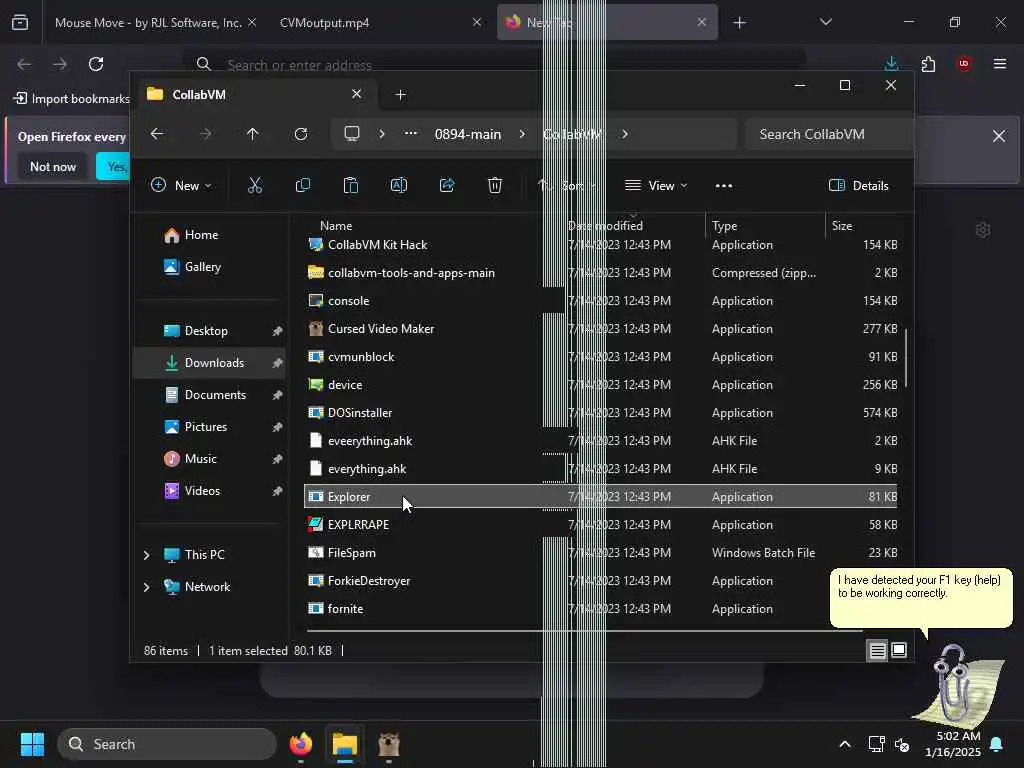Image resolution: width=1024 pixels, height=768 pixels.
Task: Open Firefox downloads panel
Action: (x=891, y=64)
